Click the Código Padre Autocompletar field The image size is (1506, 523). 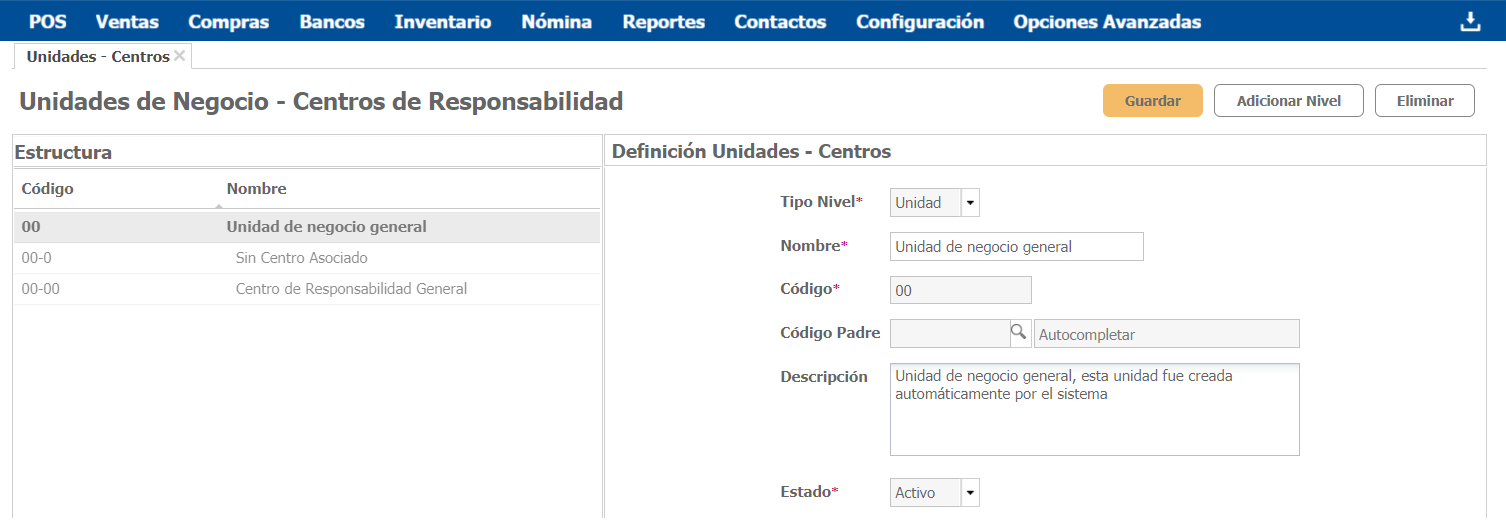point(1166,334)
